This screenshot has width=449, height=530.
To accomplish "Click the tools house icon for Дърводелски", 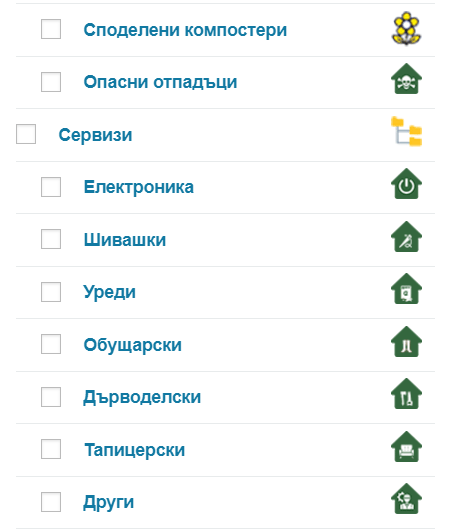I will [406, 394].
